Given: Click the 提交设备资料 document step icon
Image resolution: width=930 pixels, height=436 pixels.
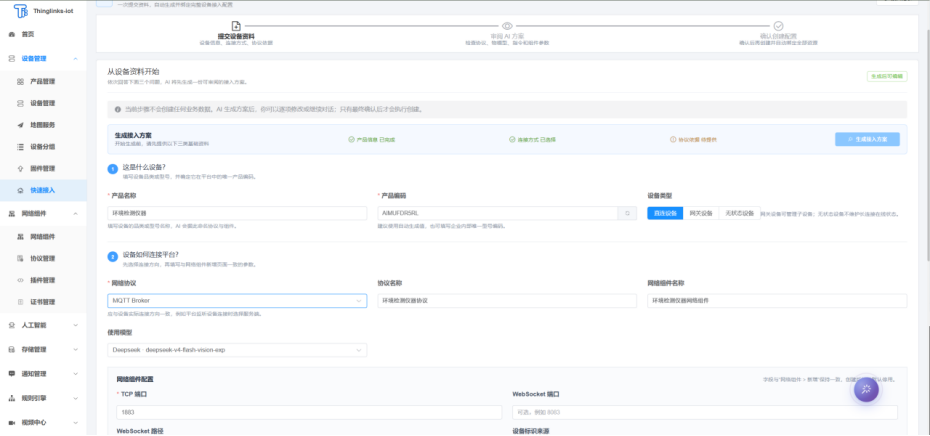Looking at the screenshot, I should (236, 26).
